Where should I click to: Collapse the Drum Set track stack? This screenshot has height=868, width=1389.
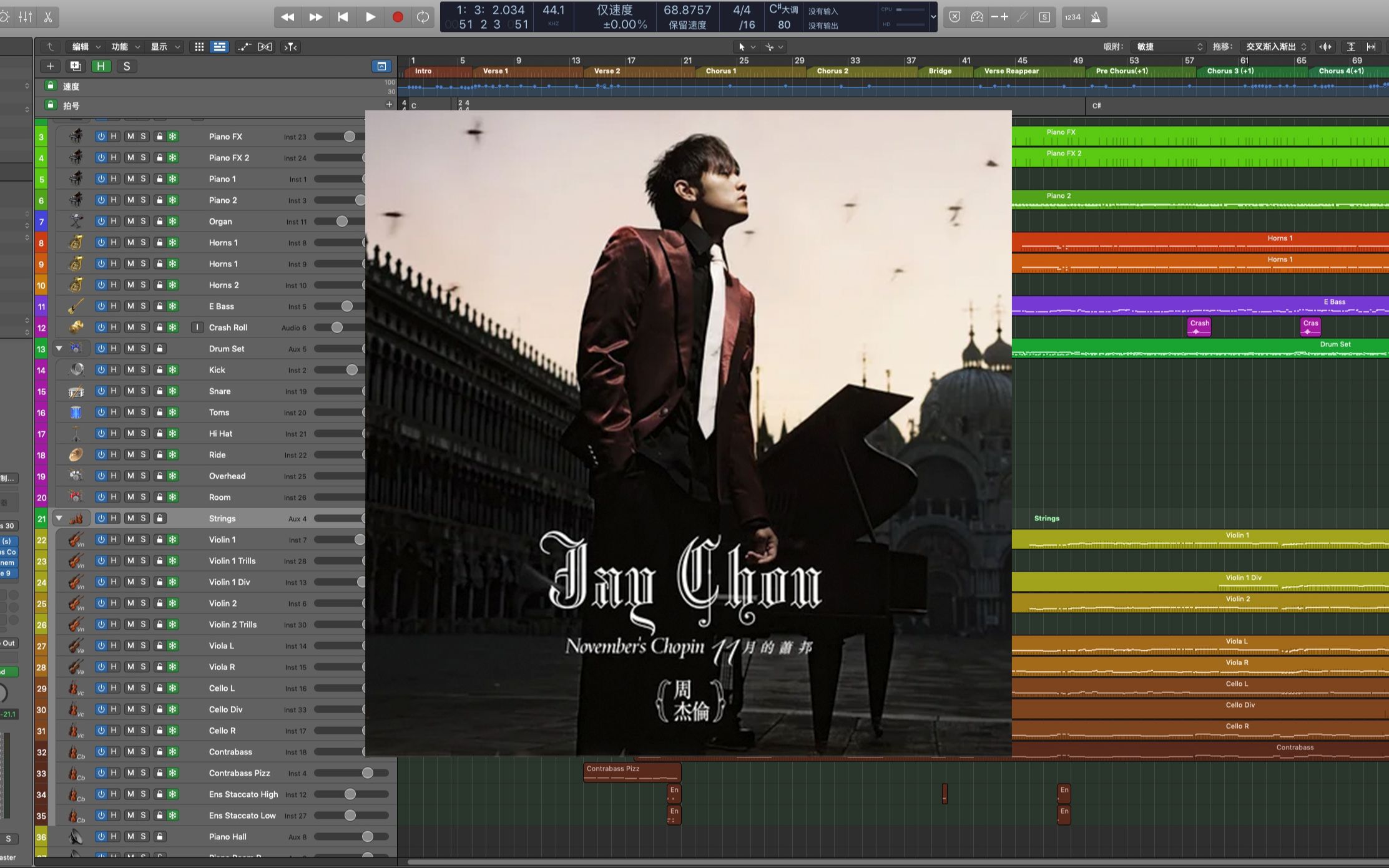(x=59, y=348)
